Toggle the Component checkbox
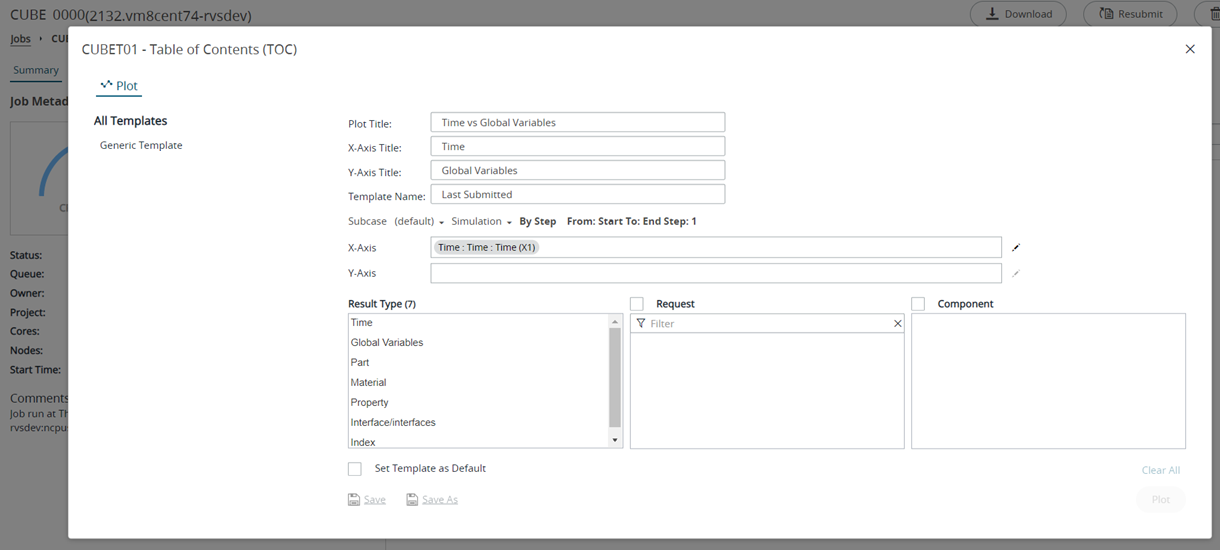Screen dimensions: 1220x550 coord(918,304)
